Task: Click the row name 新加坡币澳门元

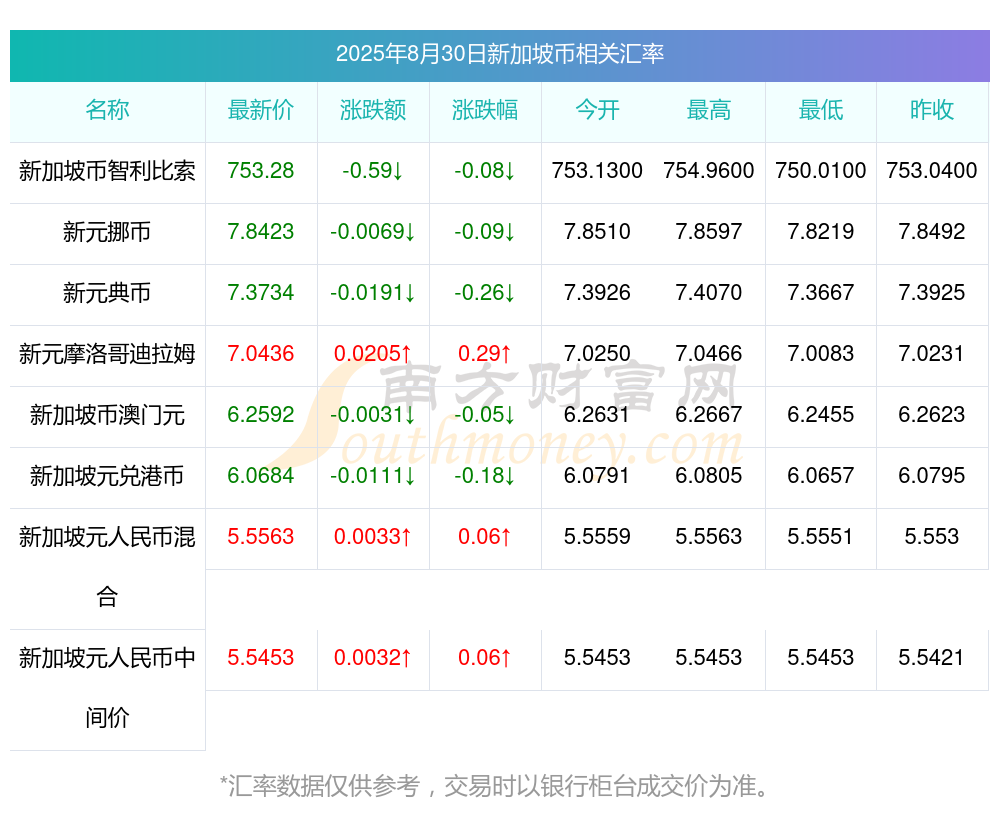Action: click(x=107, y=415)
